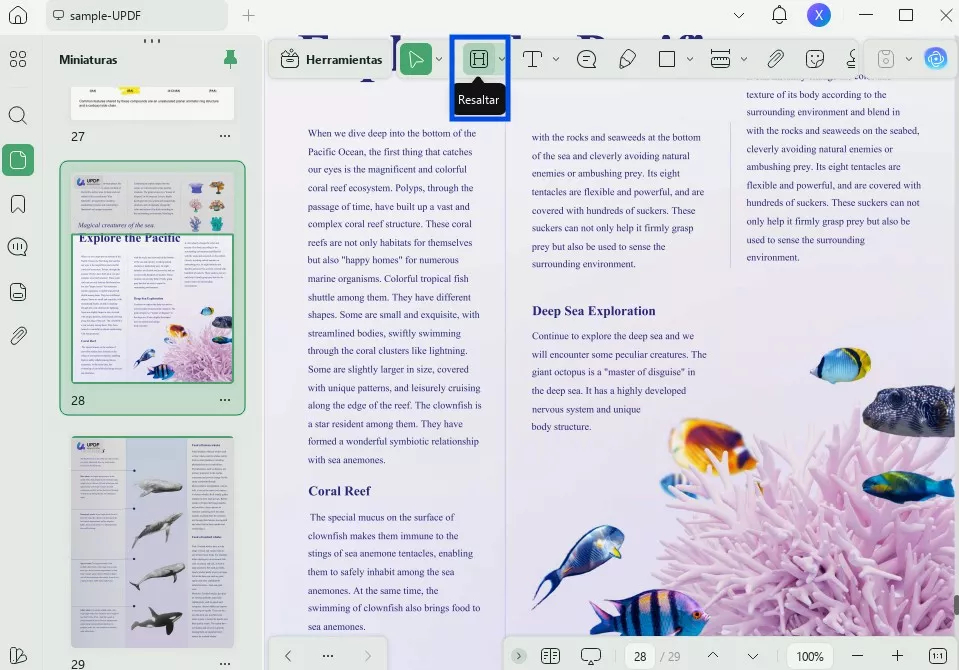
Task: Select the comment note tool
Action: click(587, 59)
